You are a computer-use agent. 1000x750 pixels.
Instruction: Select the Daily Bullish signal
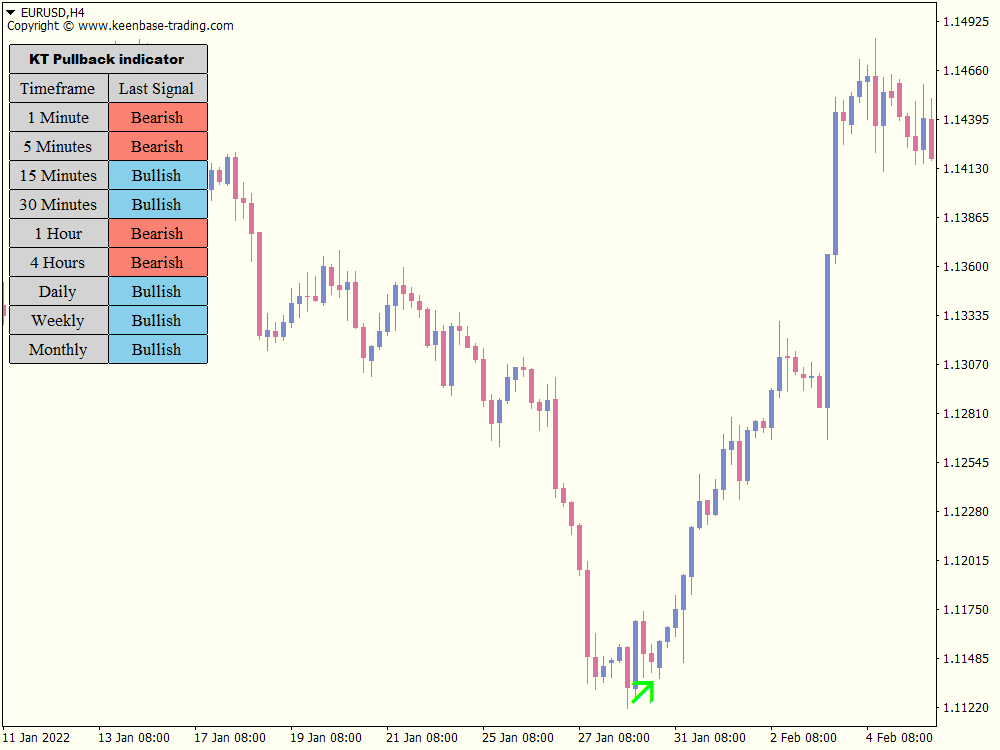click(157, 291)
